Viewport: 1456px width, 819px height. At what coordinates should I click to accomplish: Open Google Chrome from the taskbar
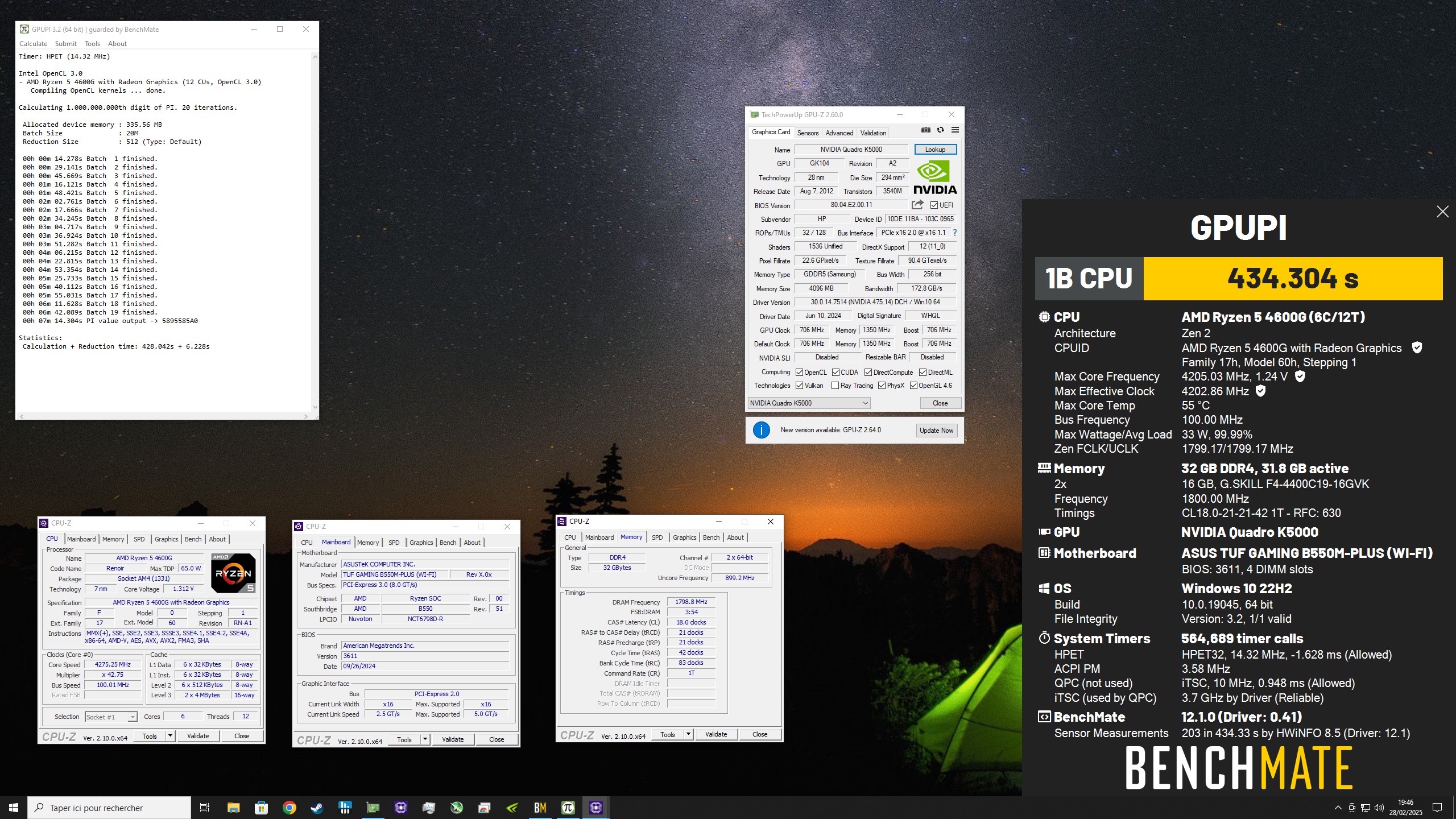(x=289, y=808)
